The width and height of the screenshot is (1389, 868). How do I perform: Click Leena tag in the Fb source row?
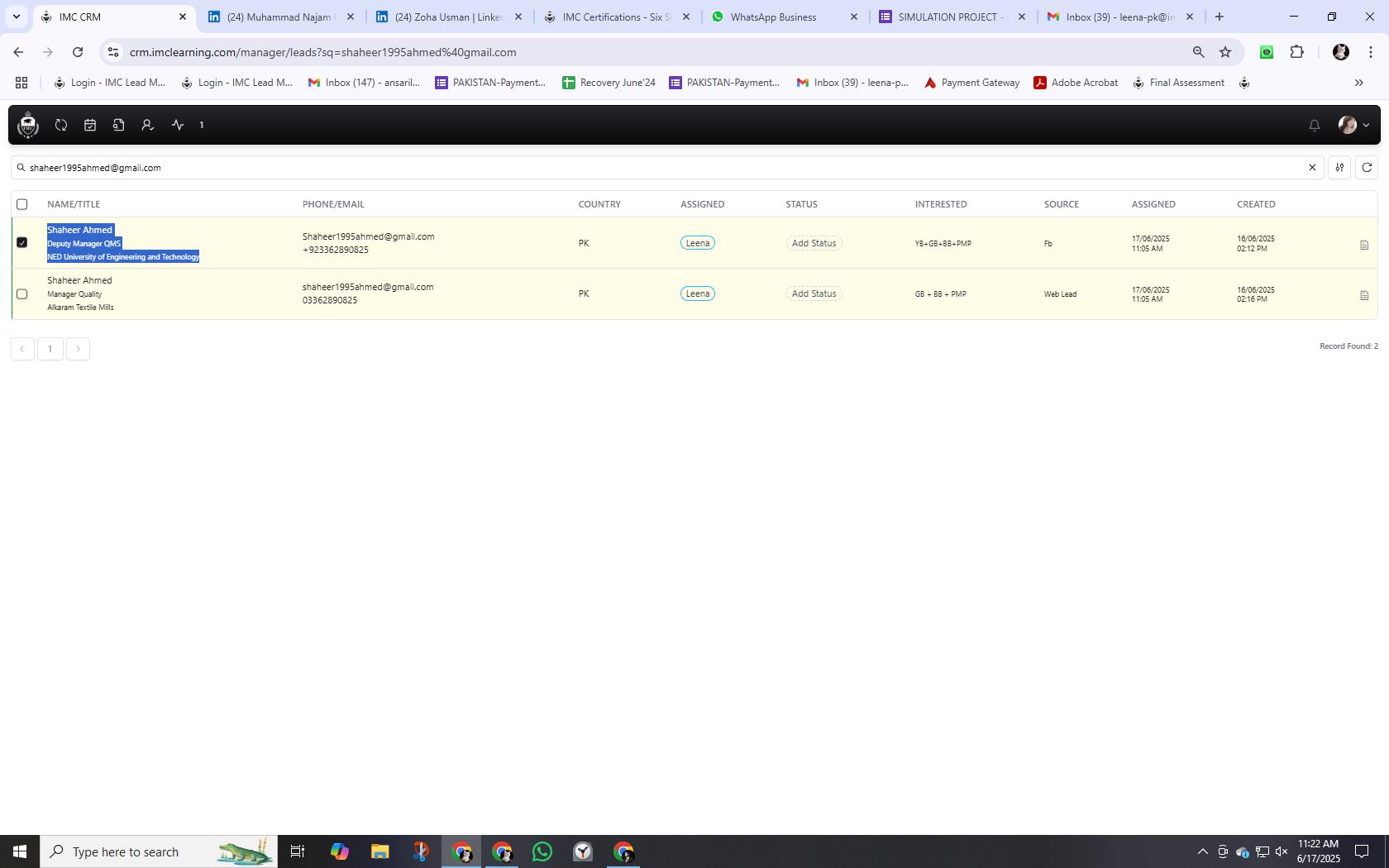(x=698, y=243)
